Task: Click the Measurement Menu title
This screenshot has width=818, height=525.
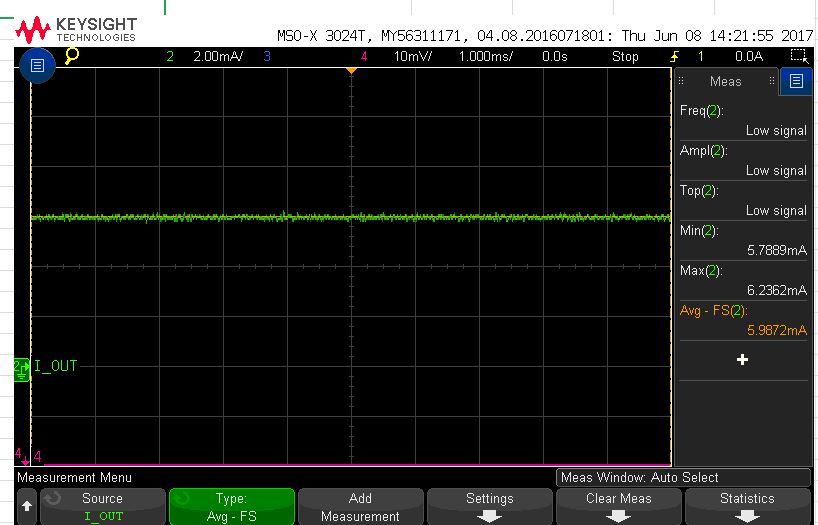Action: (x=74, y=477)
